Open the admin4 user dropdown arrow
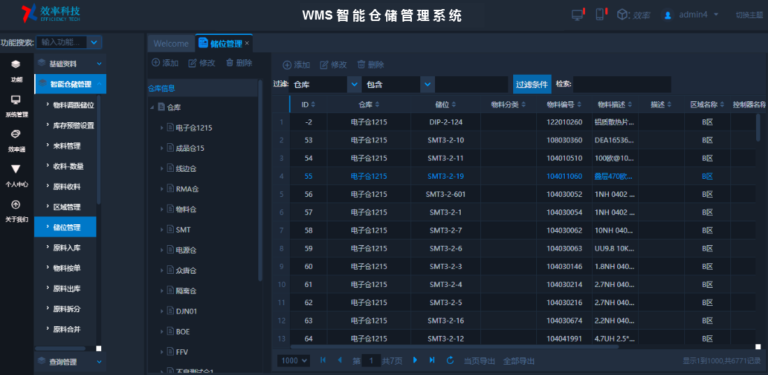Screen dimensions: 768x375 coord(716,14)
